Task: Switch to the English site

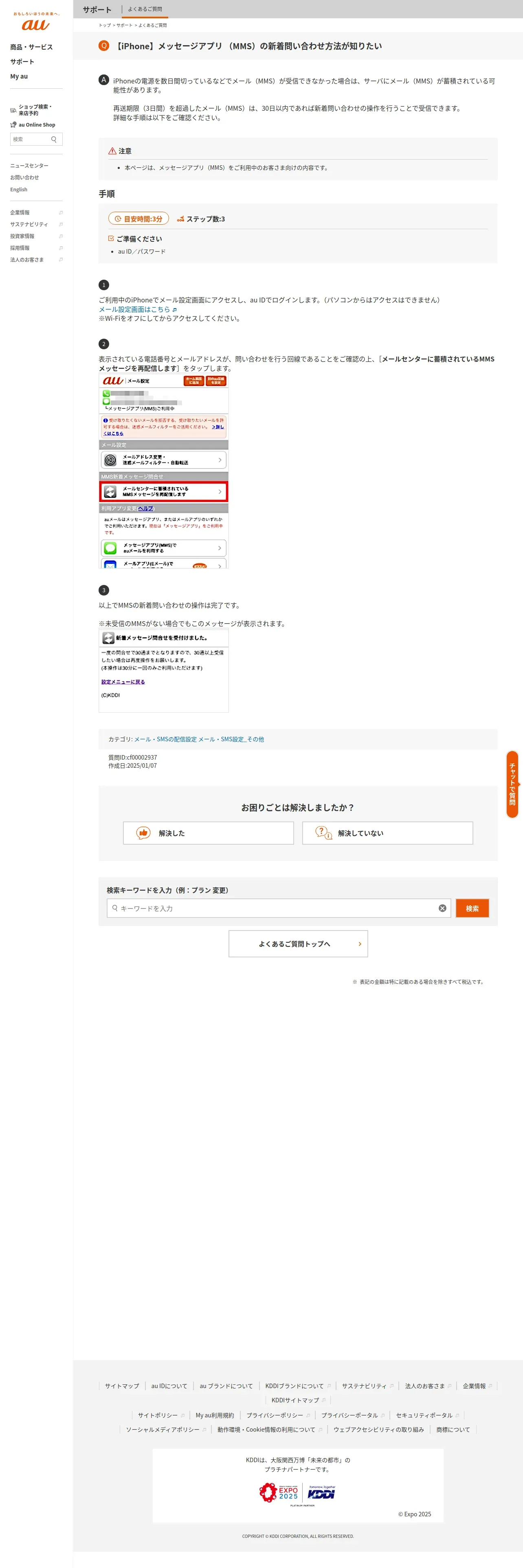Action: pyautogui.click(x=18, y=189)
